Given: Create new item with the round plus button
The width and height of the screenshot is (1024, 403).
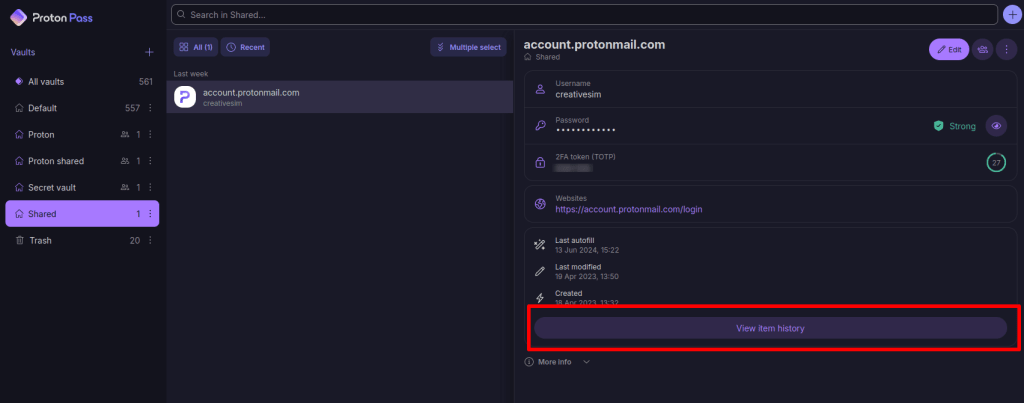Looking at the screenshot, I should tap(1011, 14).
